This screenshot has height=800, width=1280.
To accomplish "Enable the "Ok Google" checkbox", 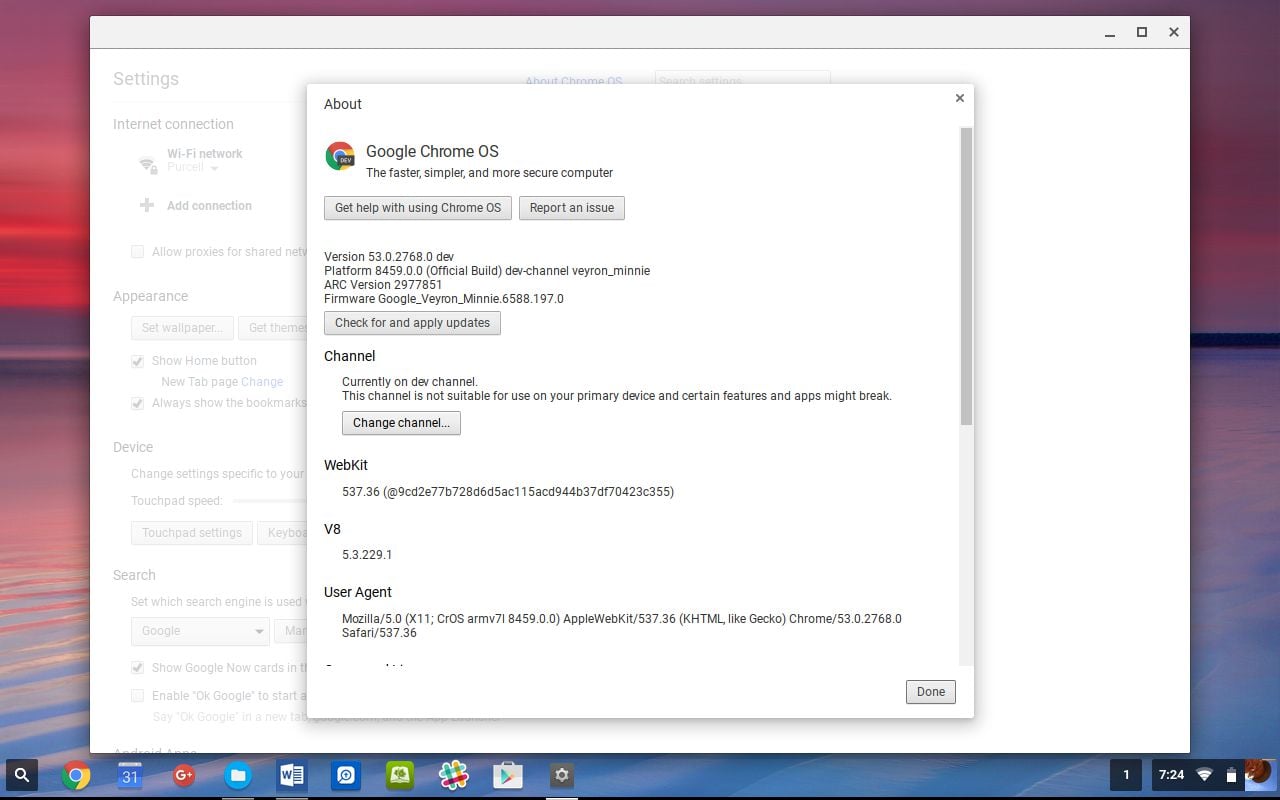I will coord(138,695).
